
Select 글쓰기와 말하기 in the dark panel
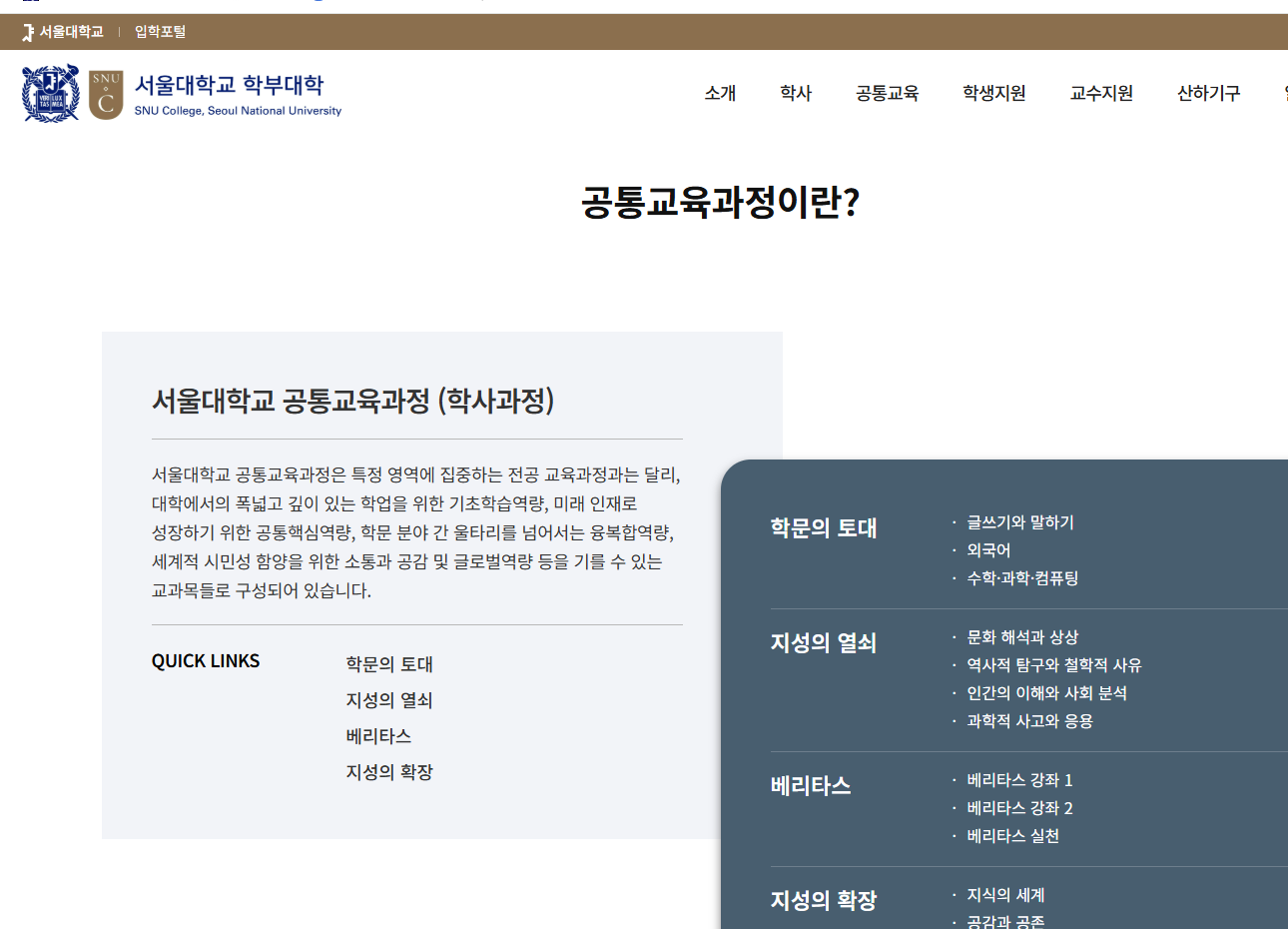tap(1020, 522)
